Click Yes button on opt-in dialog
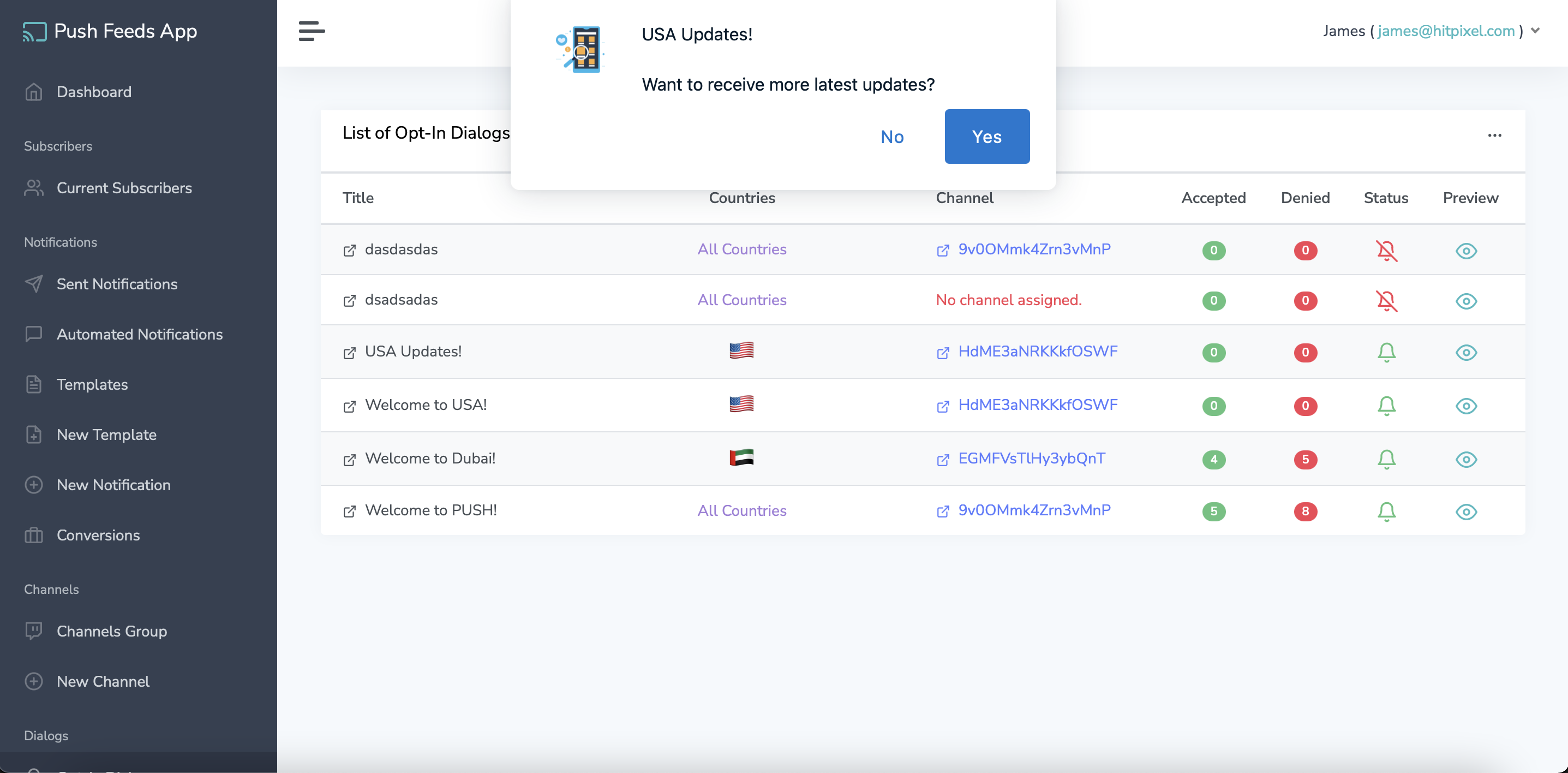 (x=987, y=135)
